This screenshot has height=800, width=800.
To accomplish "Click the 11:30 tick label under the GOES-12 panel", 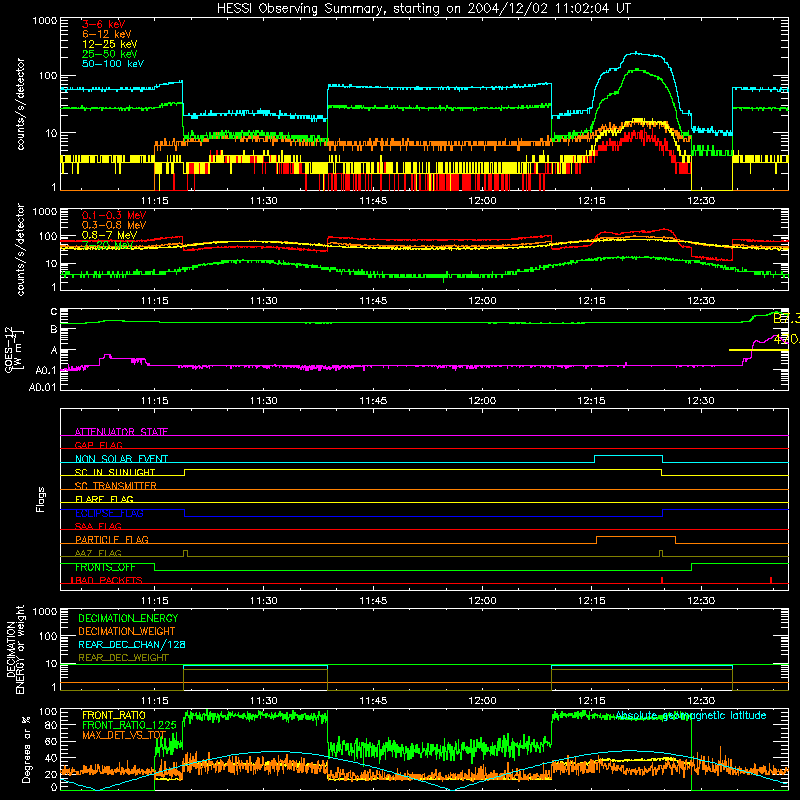I will [x=264, y=401].
